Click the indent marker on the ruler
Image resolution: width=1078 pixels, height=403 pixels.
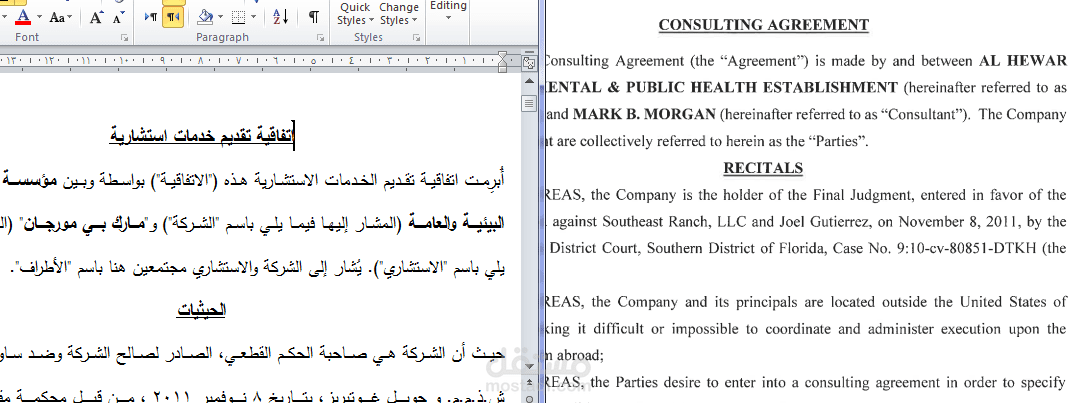click(503, 61)
